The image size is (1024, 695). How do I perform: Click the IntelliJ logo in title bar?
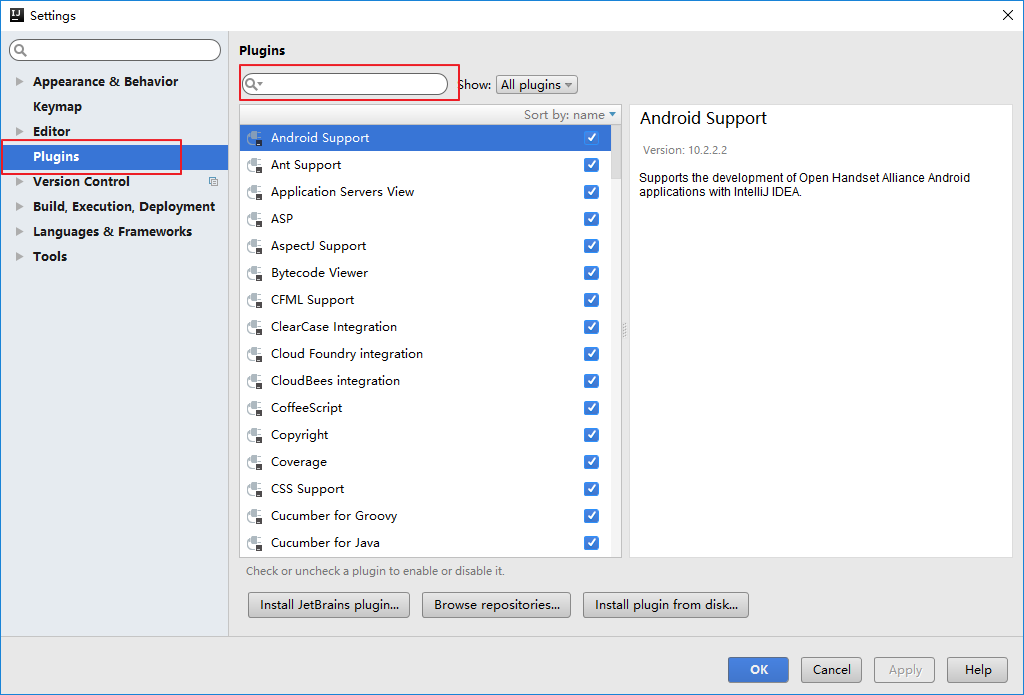coord(17,15)
